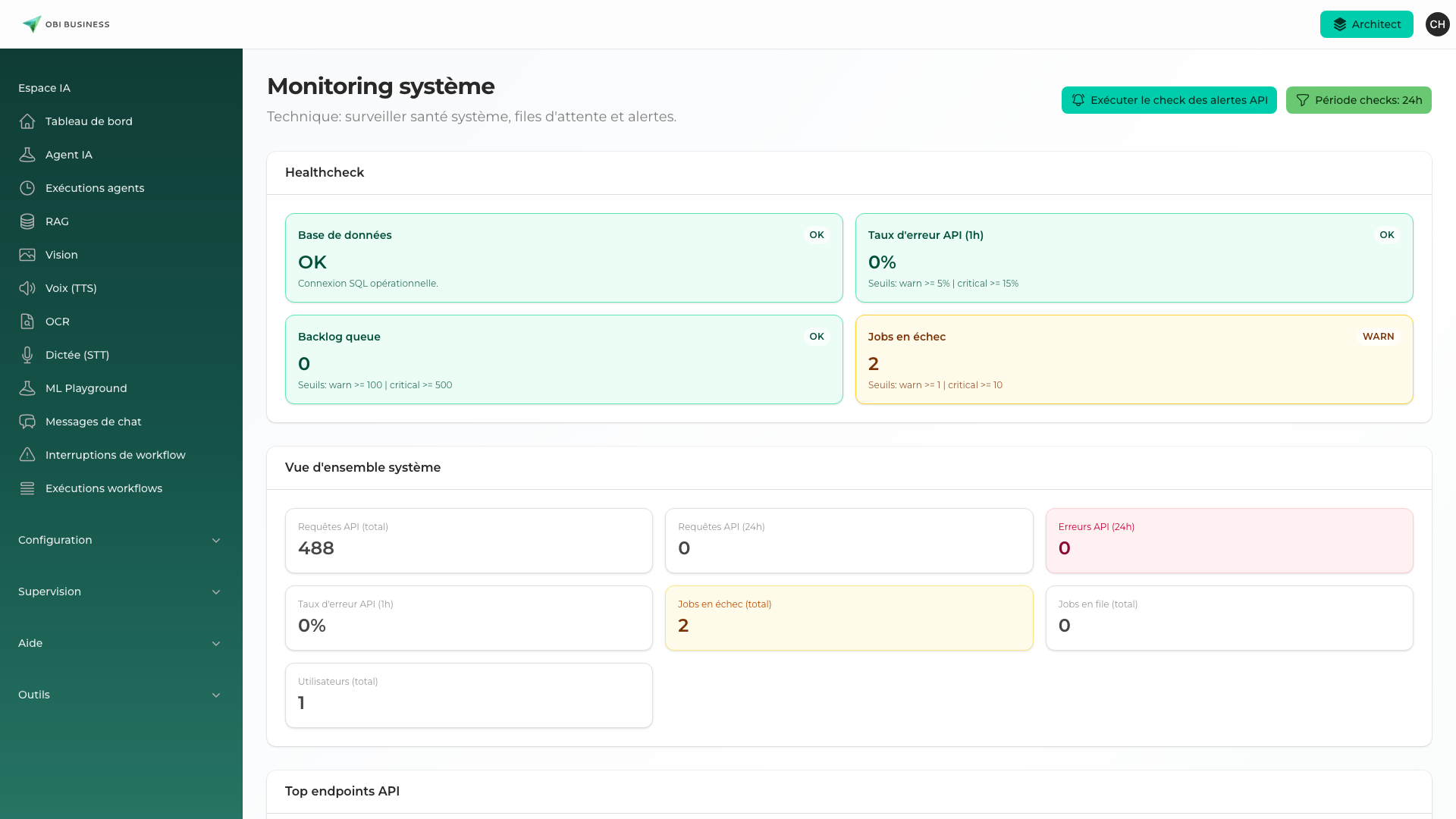The height and width of the screenshot is (819, 1456).
Task: Run Exécuter le check des alertes API
Action: tap(1169, 99)
